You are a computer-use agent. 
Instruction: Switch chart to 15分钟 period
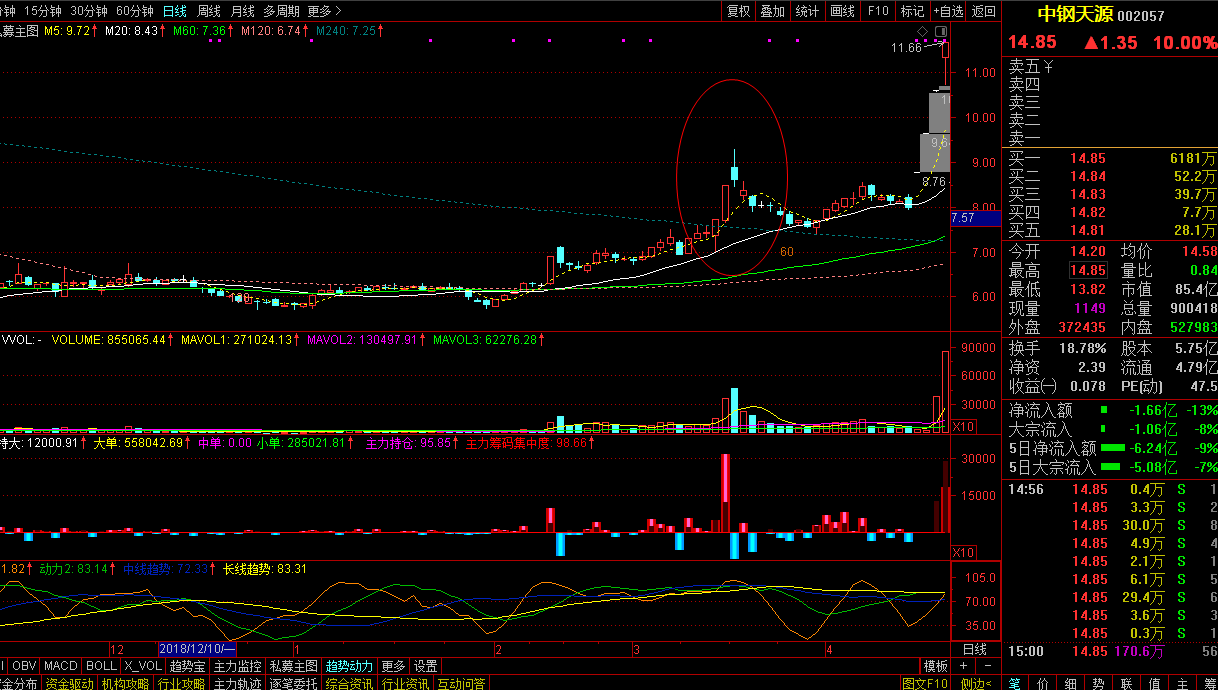42,11
